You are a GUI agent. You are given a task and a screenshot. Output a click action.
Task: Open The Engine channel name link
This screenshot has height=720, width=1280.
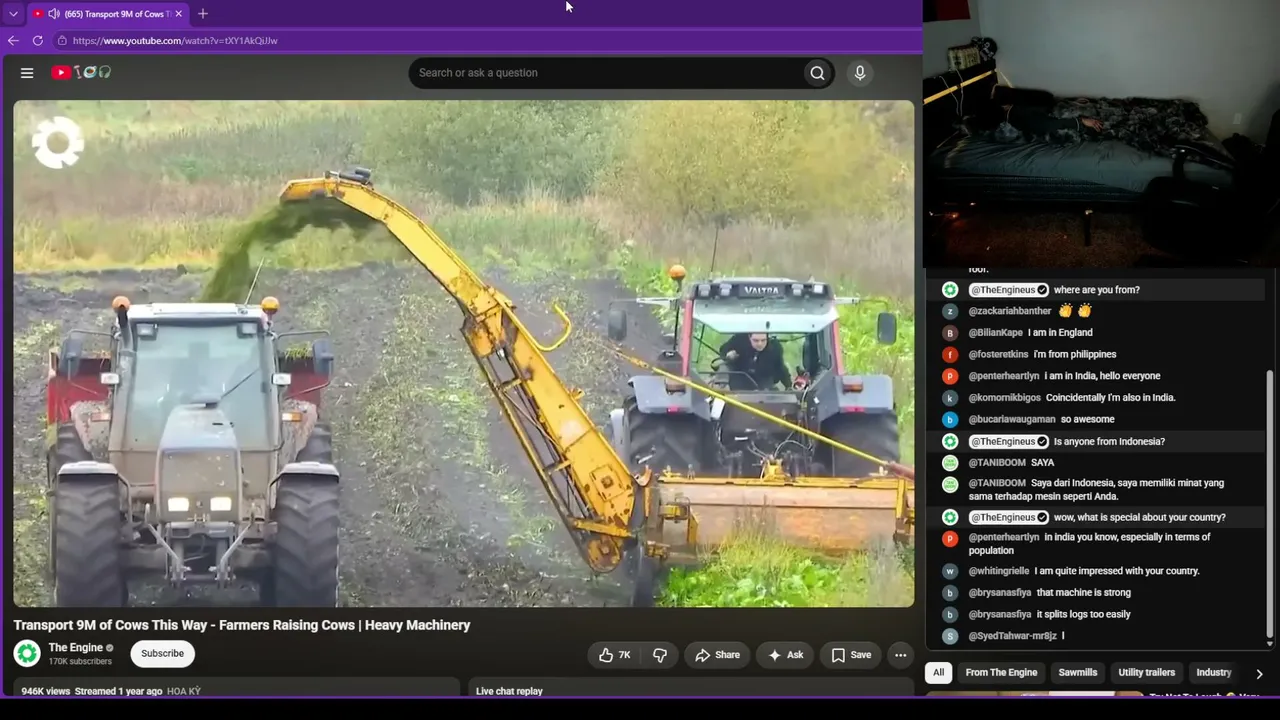coord(76,648)
